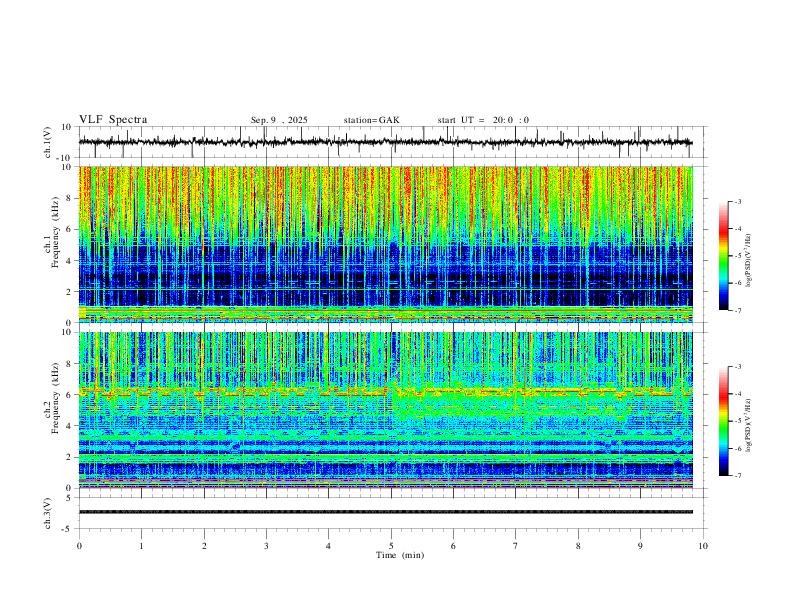
Task: Click the ch.1 voltage waveform trace
Action: point(385,142)
